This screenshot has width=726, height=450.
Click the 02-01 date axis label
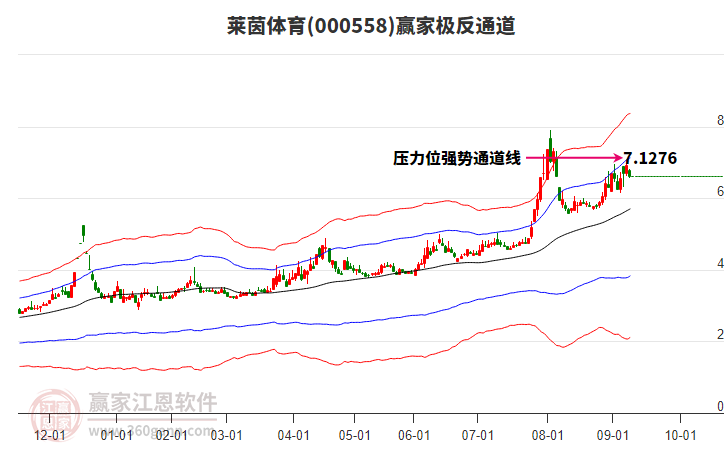(171, 435)
